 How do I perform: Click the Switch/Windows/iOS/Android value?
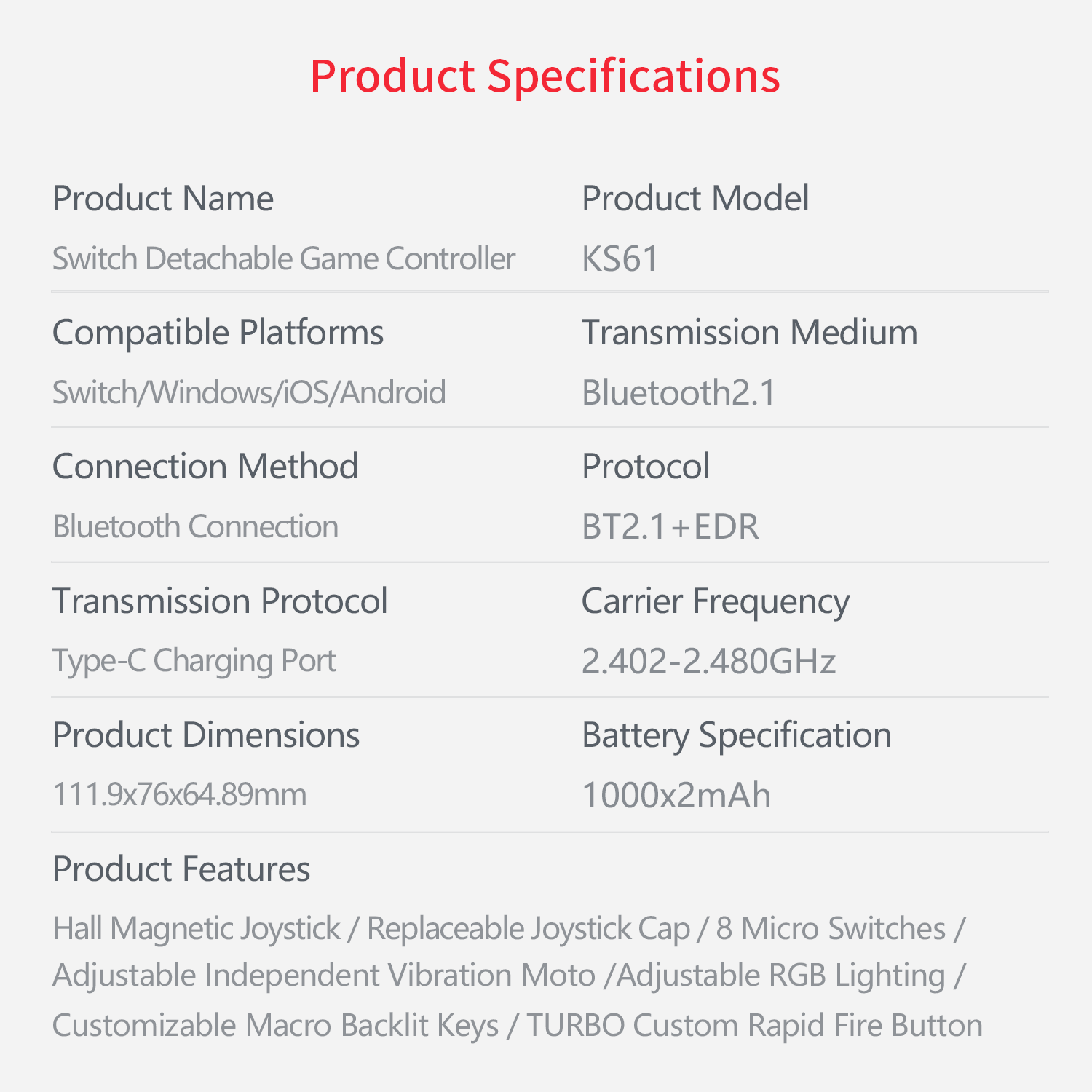(x=249, y=393)
